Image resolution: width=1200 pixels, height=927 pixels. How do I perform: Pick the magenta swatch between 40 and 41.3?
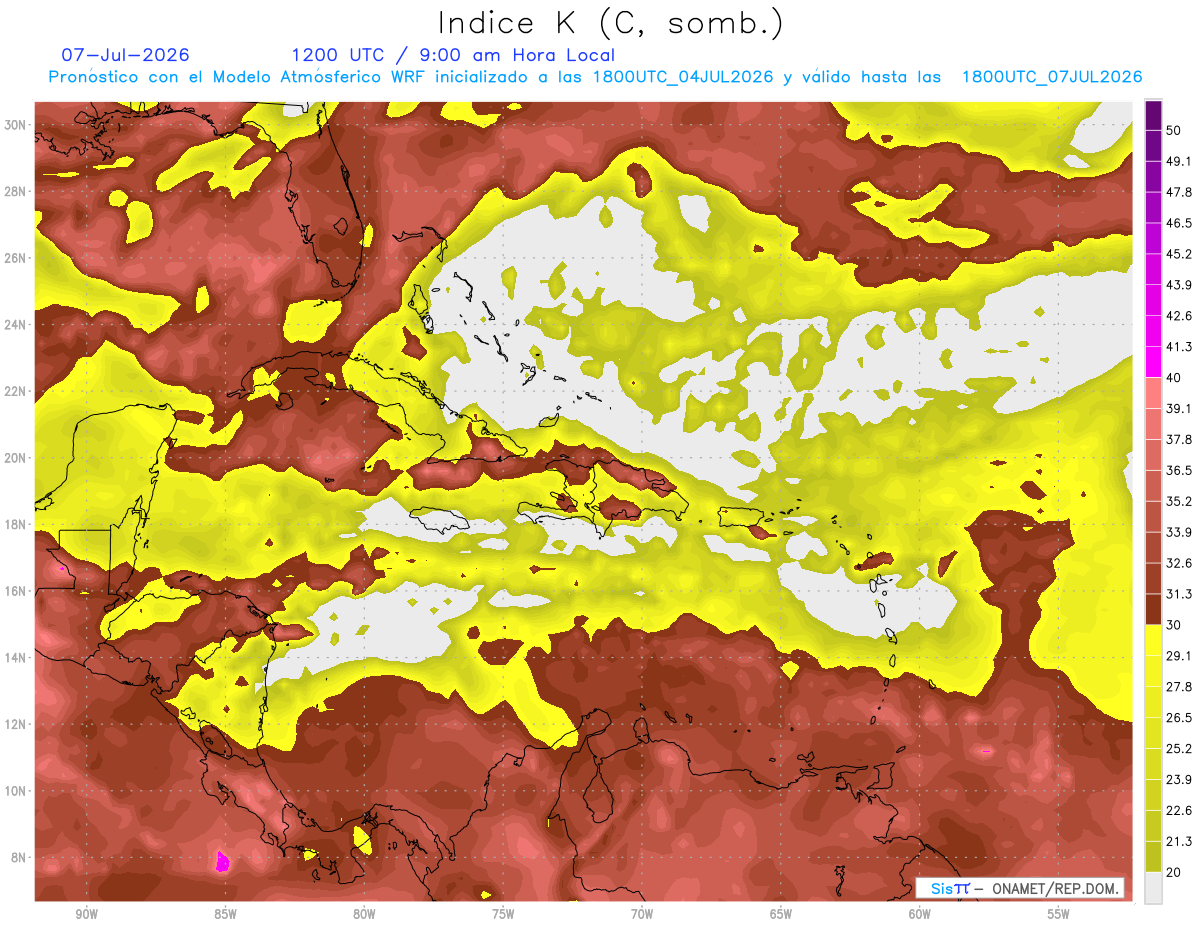pos(1153,362)
